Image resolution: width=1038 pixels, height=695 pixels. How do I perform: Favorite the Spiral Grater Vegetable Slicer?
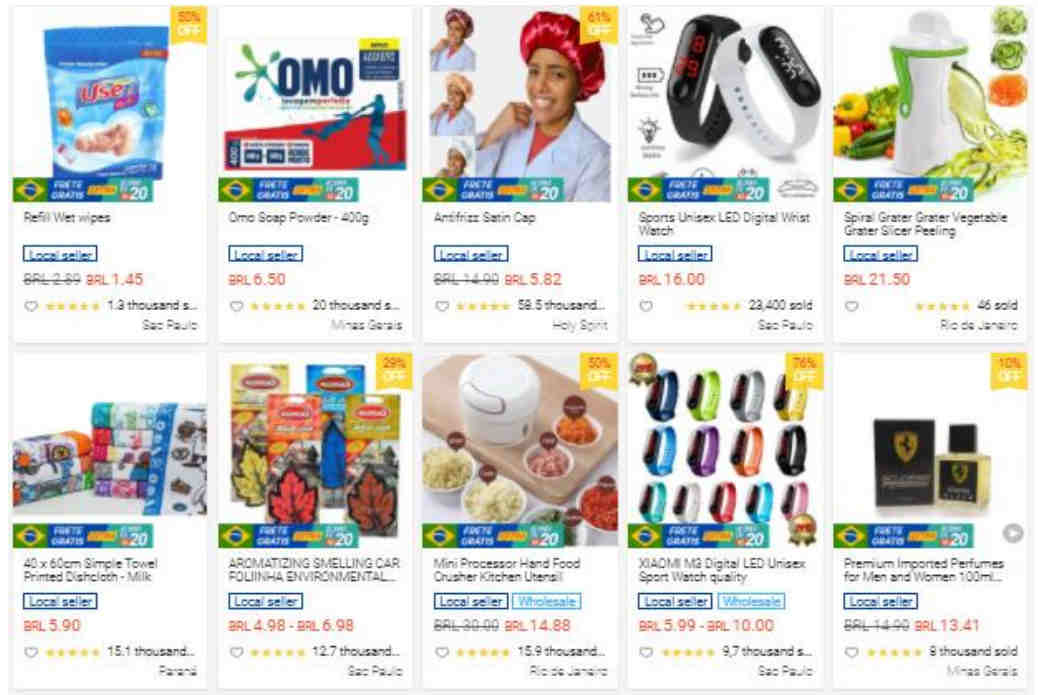click(852, 306)
